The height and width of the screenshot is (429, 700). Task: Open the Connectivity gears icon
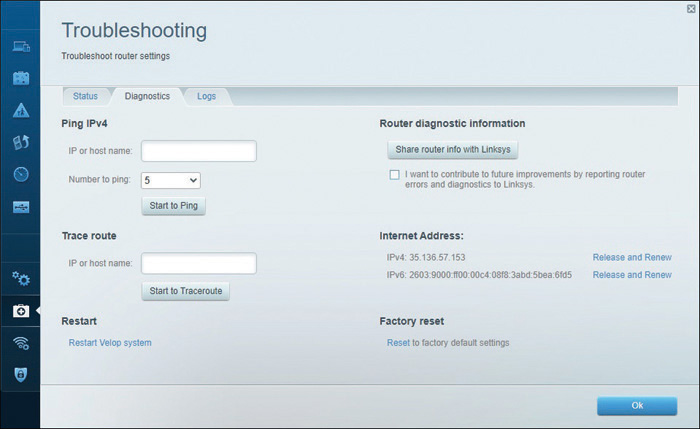point(21,279)
